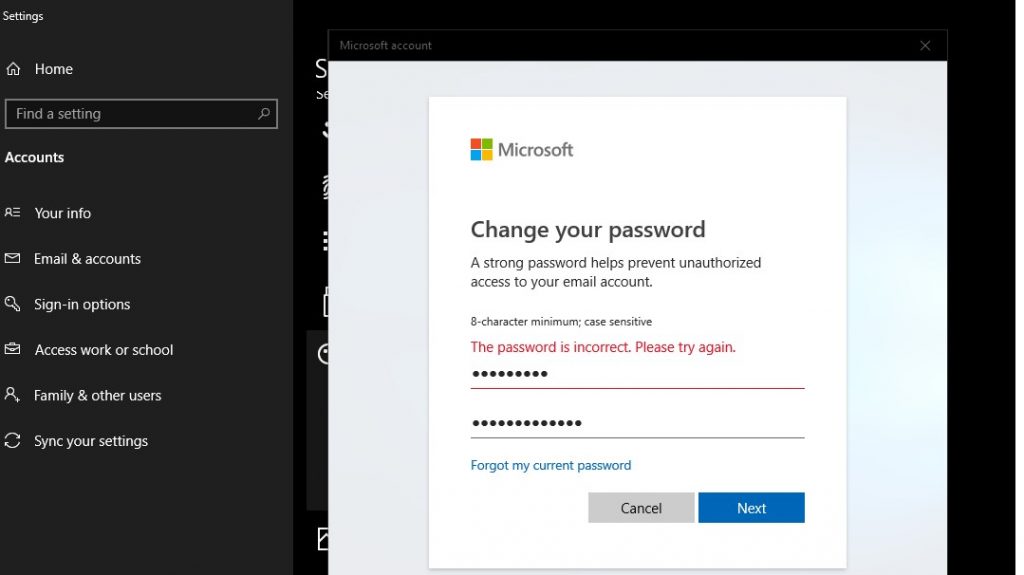Click the Home house icon
Screen dimensions: 1024x575
[x=13, y=69]
